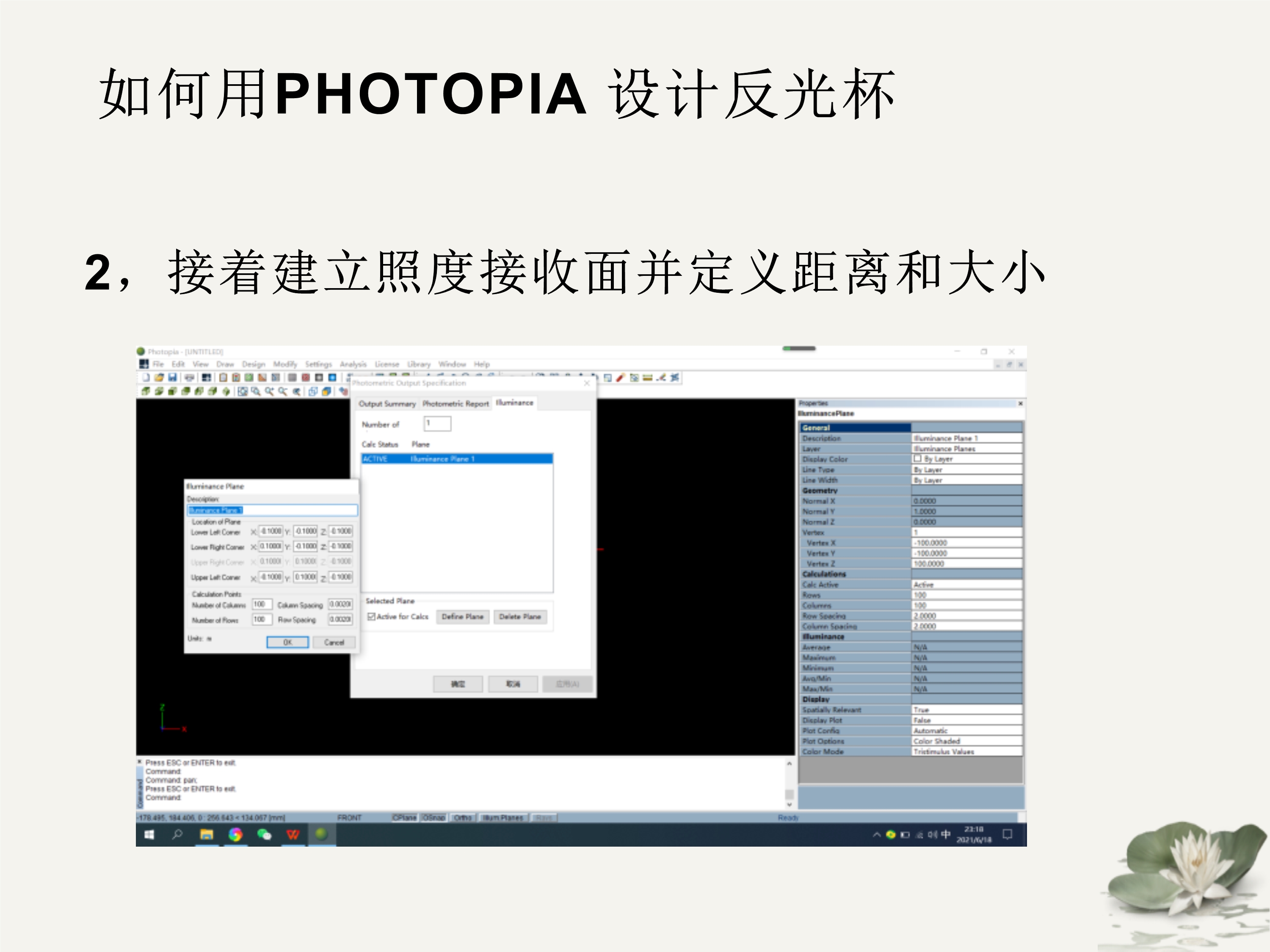The image size is (1270, 952).
Task: Switch to the Photometric Report tab
Action: [455, 403]
